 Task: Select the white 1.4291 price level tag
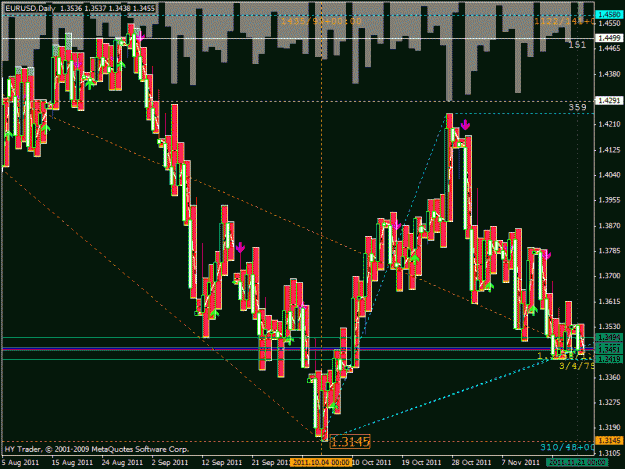(x=610, y=101)
